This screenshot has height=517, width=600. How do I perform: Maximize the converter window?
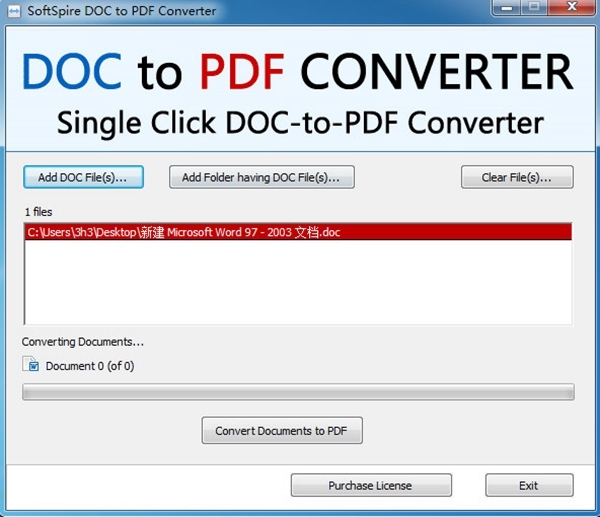point(534,7)
